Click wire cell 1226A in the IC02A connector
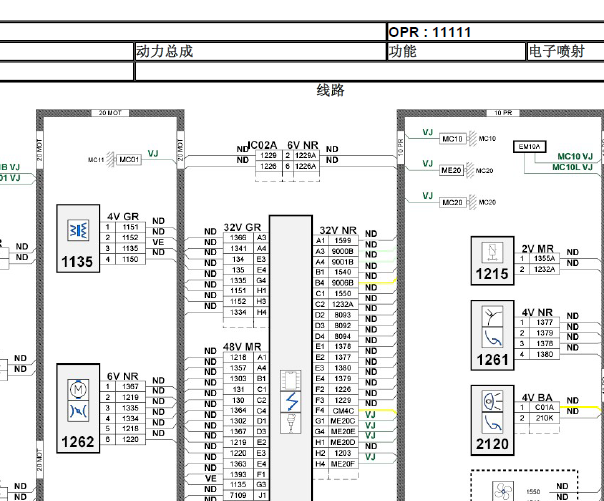This screenshot has width=604, height=501. (306, 166)
